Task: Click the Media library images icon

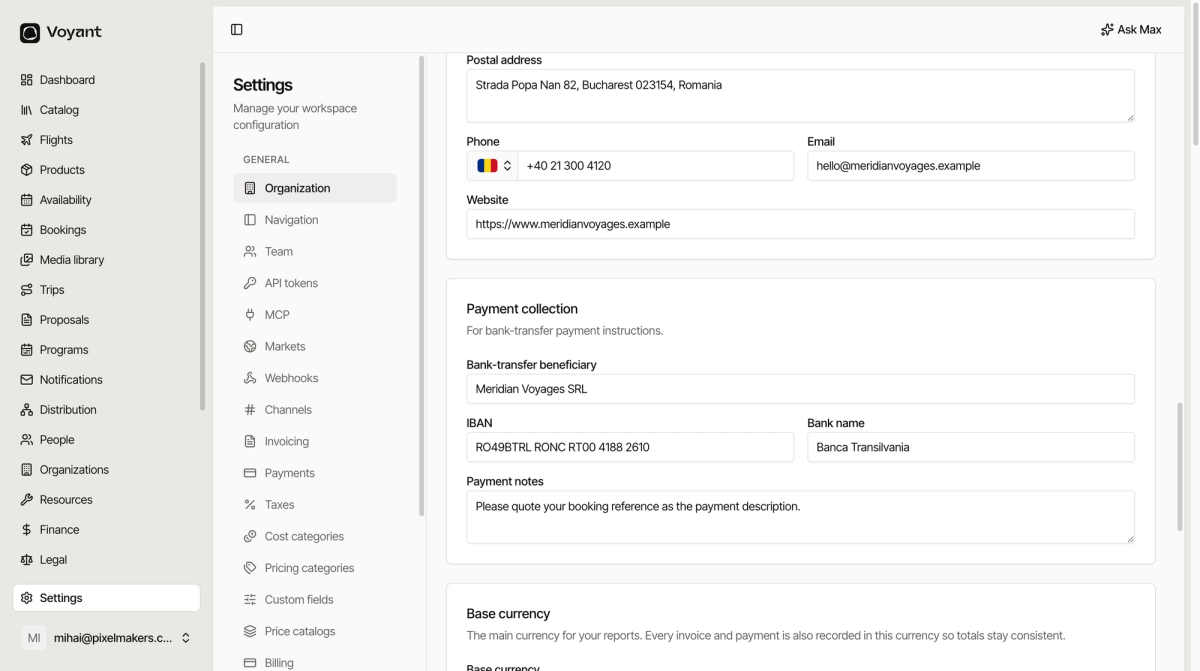Action: click(27, 260)
